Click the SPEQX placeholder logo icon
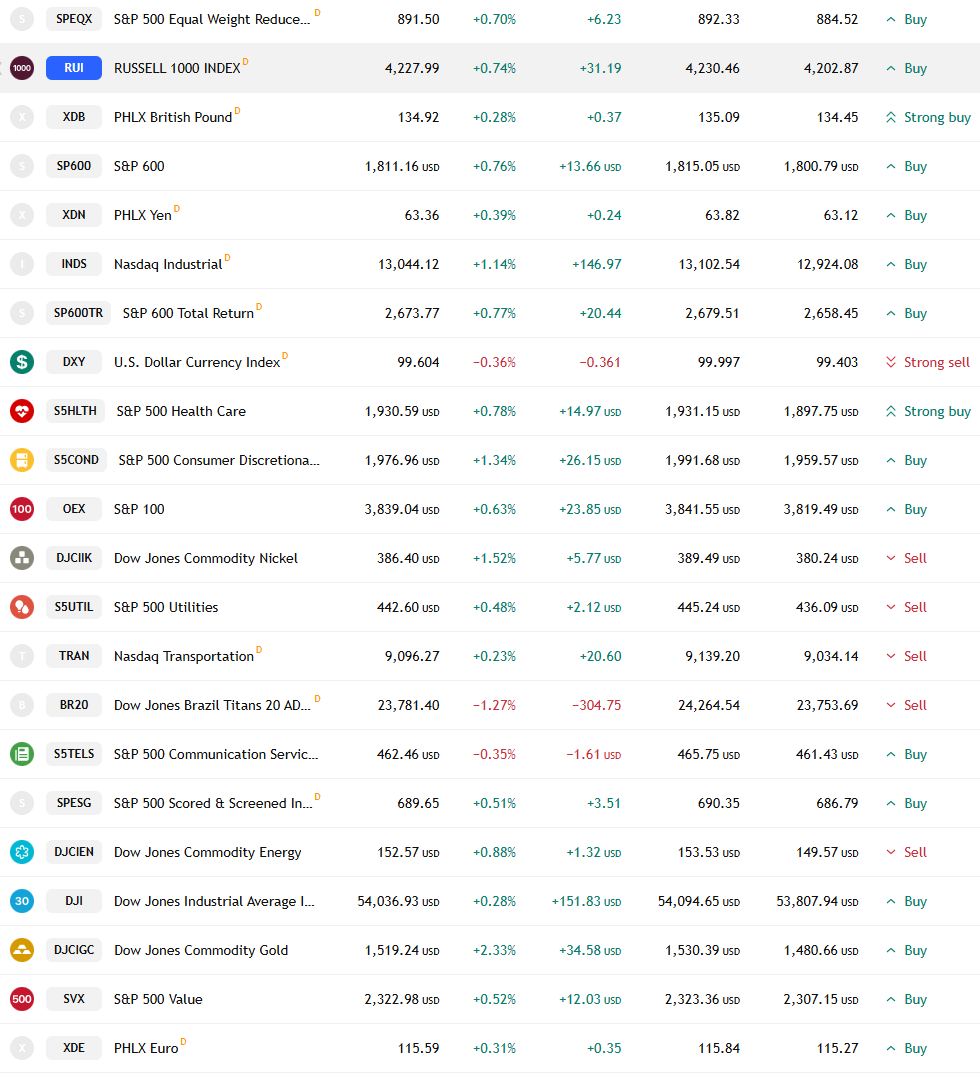 tap(22, 19)
